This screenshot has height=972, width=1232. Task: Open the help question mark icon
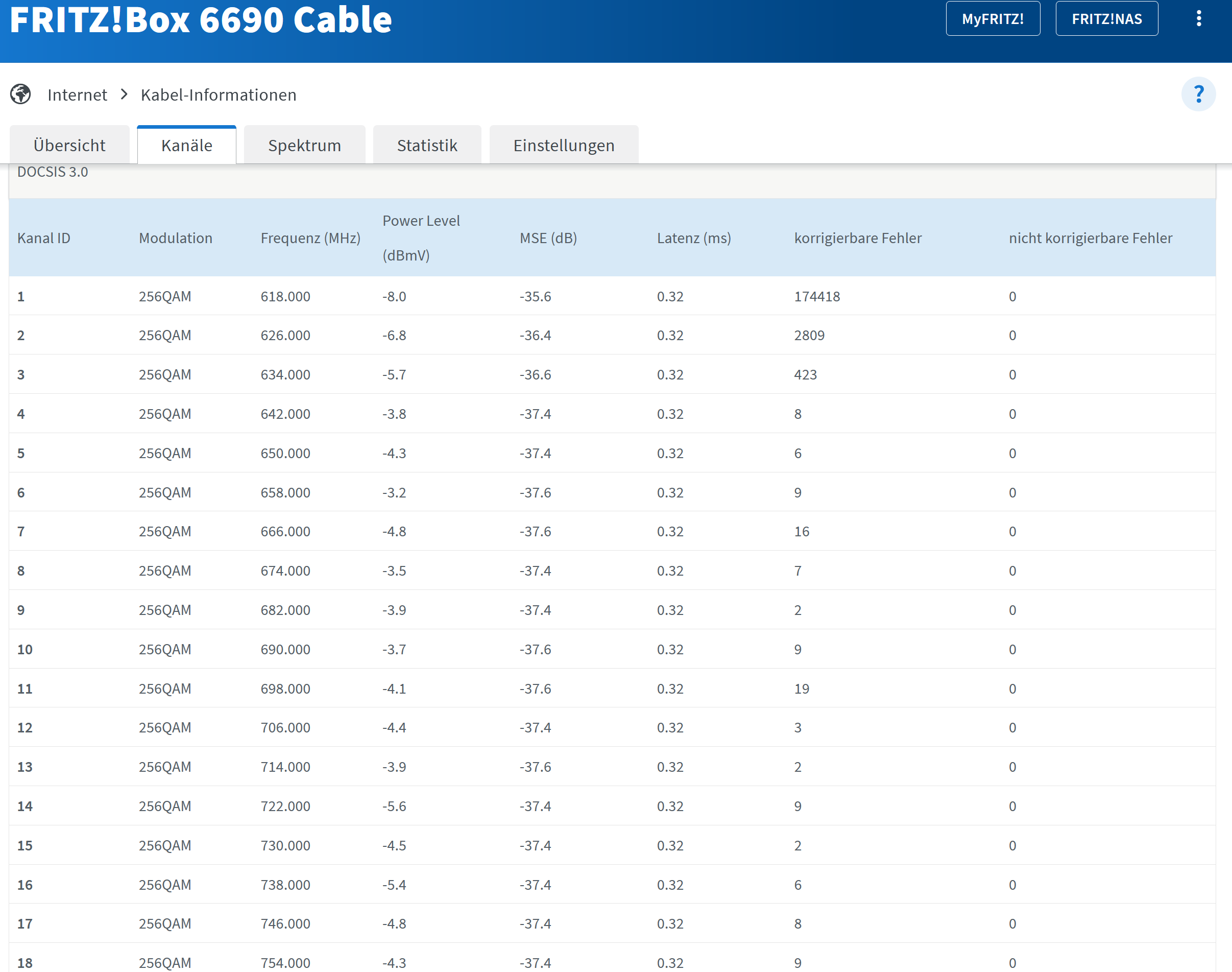(x=1198, y=94)
